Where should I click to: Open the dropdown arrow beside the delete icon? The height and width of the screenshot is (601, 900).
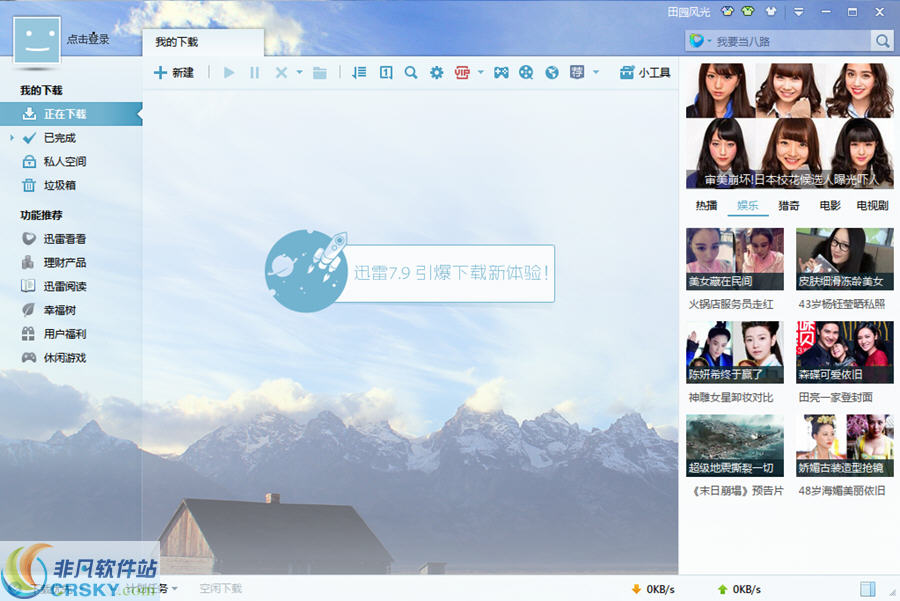[x=299, y=72]
